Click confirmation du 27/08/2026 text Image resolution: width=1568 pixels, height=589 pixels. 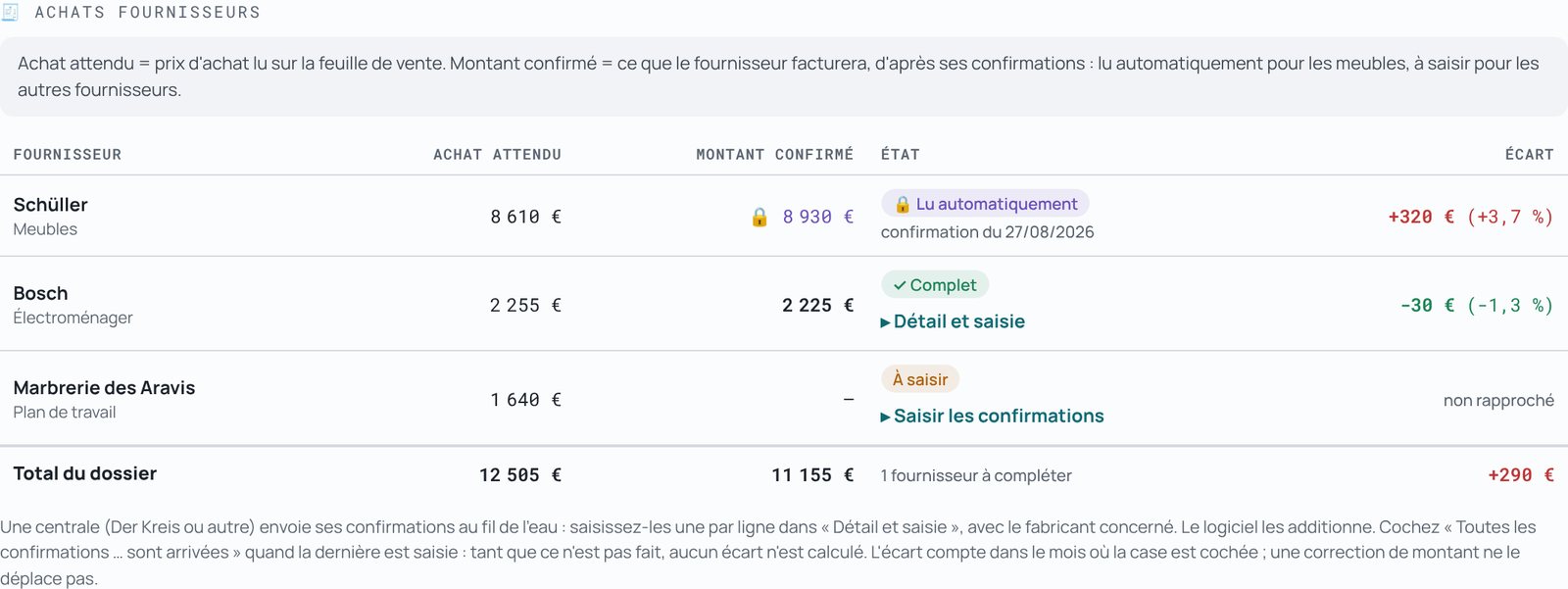[x=987, y=232]
